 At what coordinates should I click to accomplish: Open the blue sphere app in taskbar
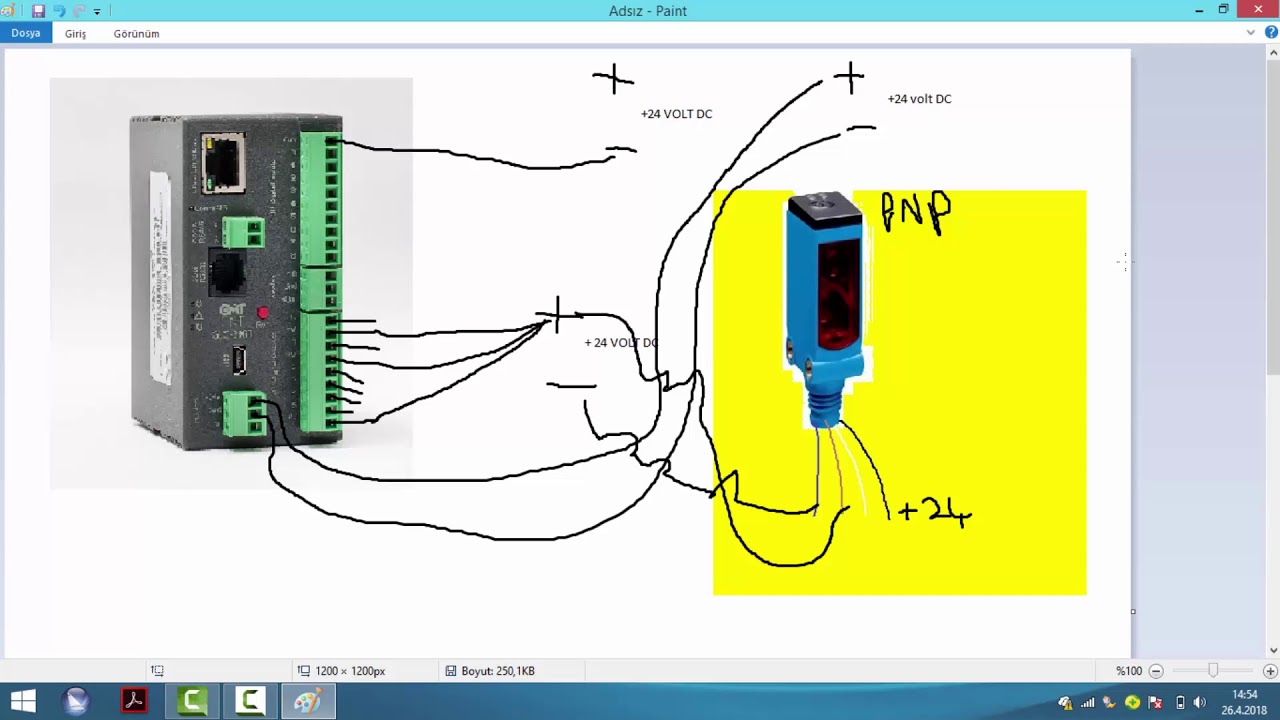coord(76,701)
